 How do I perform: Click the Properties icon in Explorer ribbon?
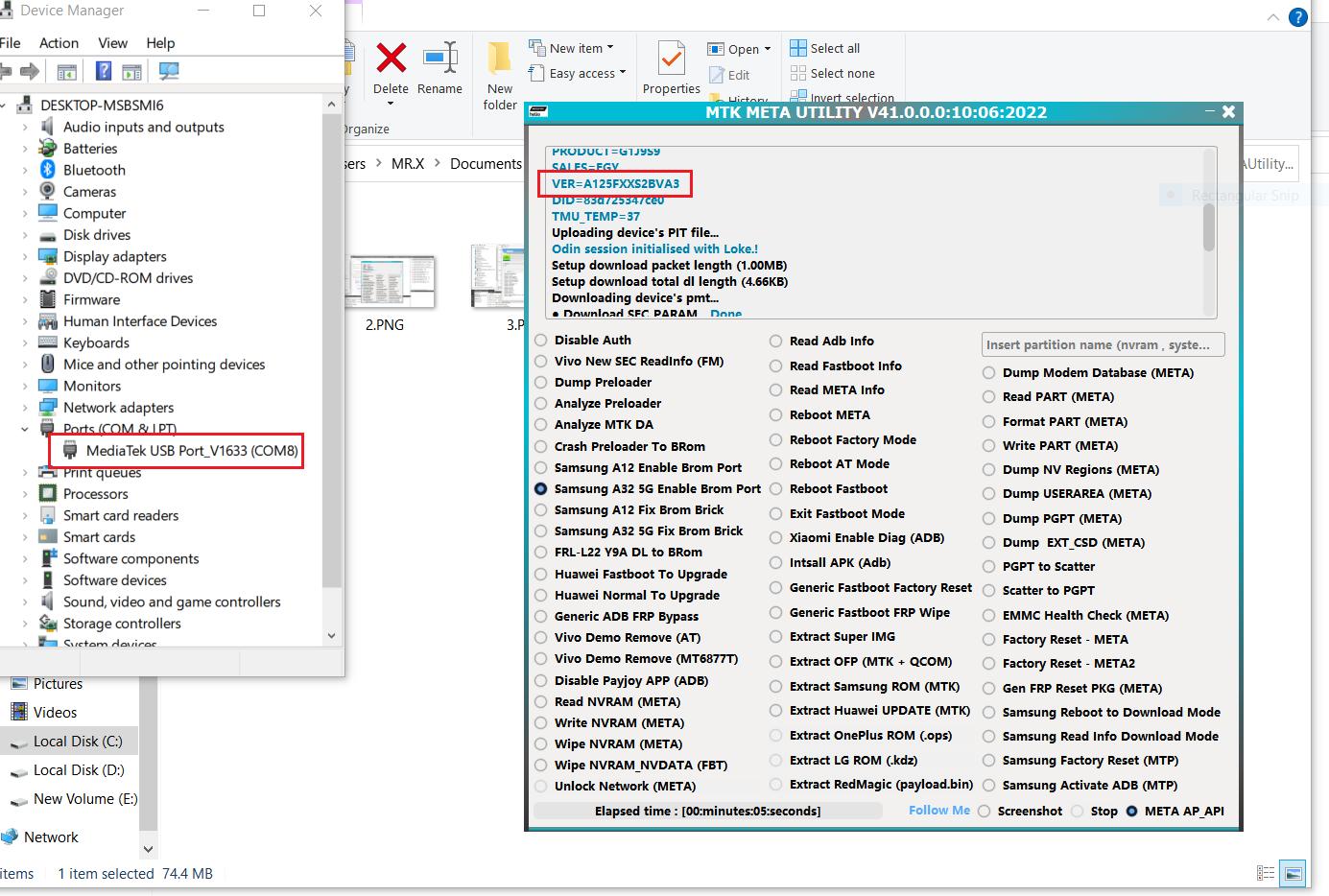tap(672, 59)
